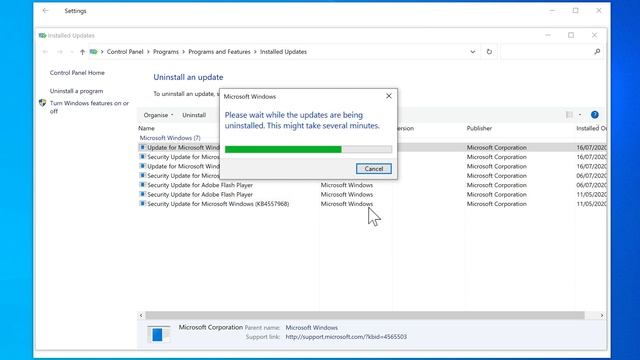Click the icon of the highlighted first update row

pos(142,147)
